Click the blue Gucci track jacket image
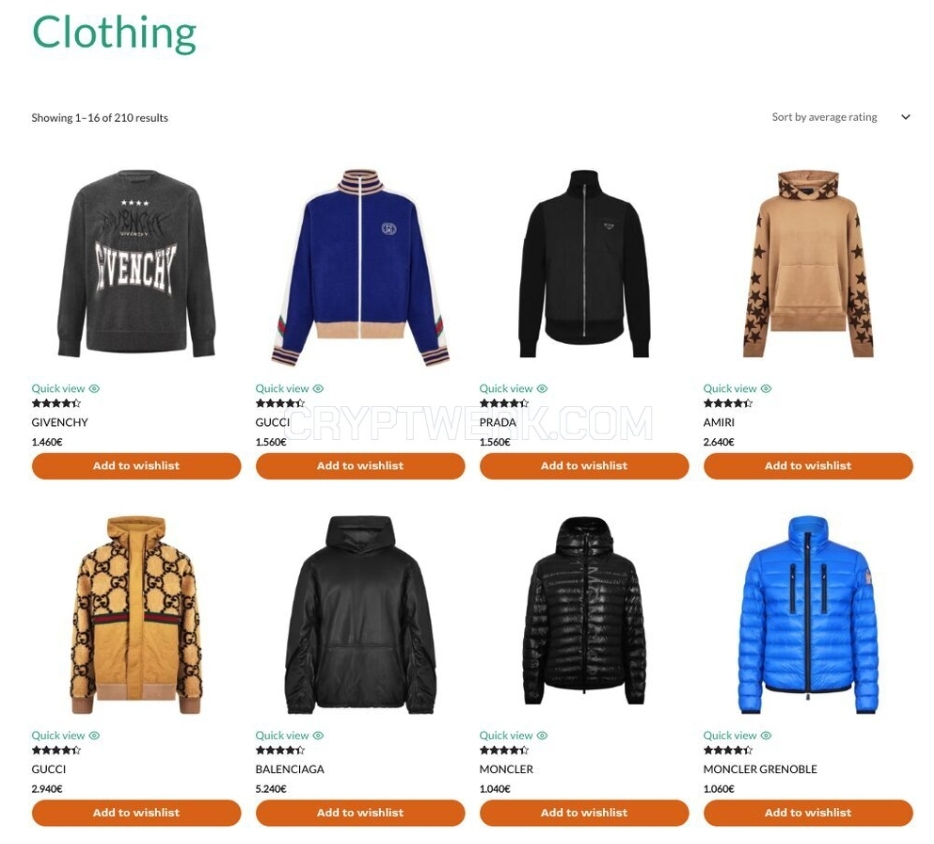The width and height of the screenshot is (934, 844). 360,267
